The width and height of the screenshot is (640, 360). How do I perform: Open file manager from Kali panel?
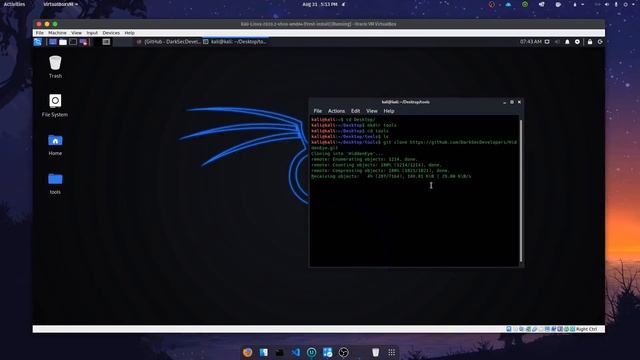pyautogui.click(x=63, y=42)
